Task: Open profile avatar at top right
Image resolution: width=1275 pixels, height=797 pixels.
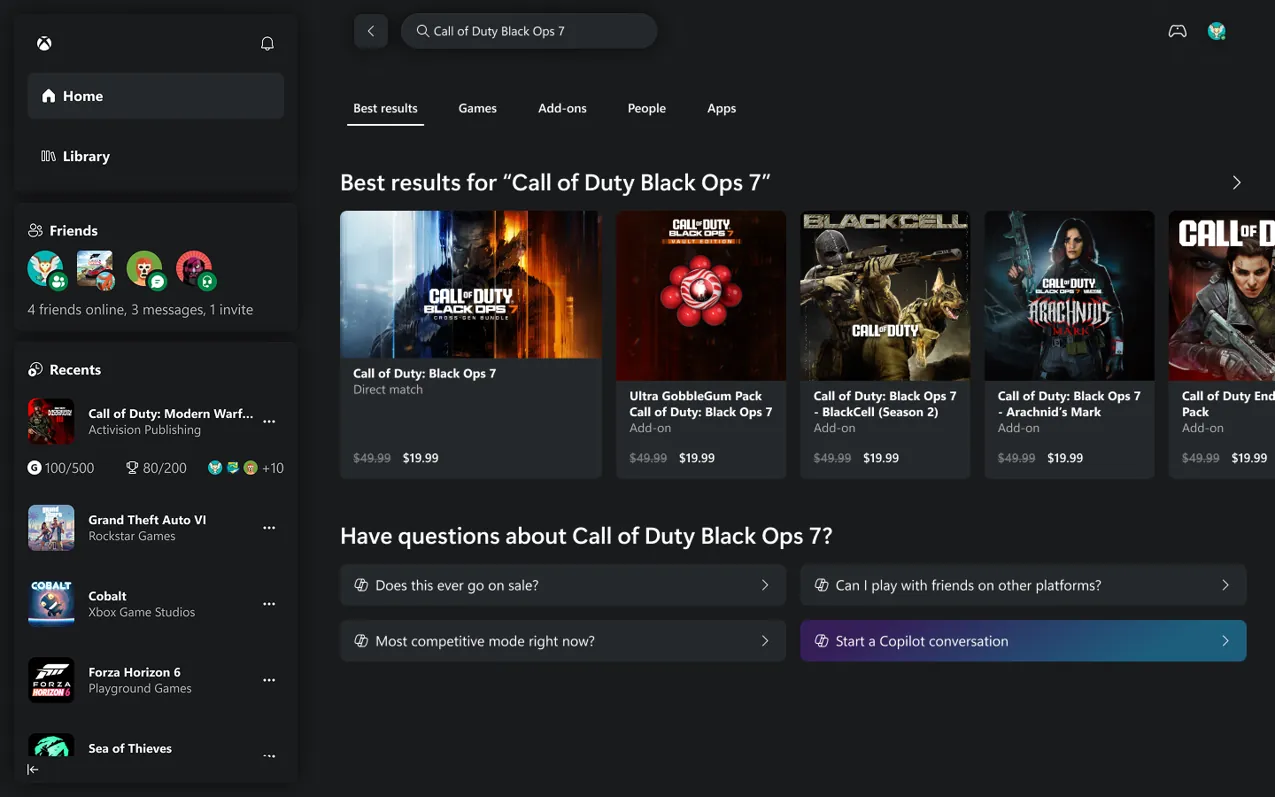Action: pos(1217,31)
